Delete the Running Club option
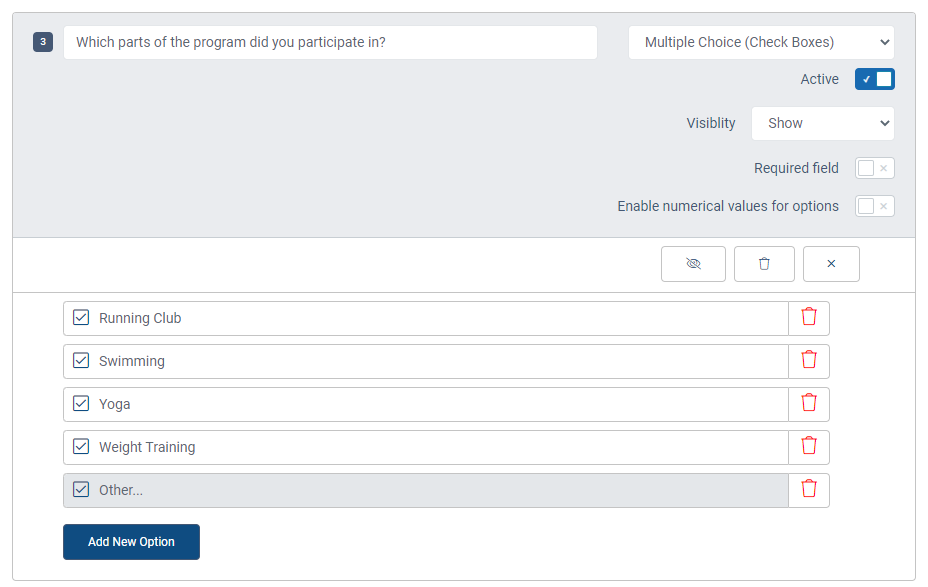The width and height of the screenshot is (928, 587). [809, 318]
